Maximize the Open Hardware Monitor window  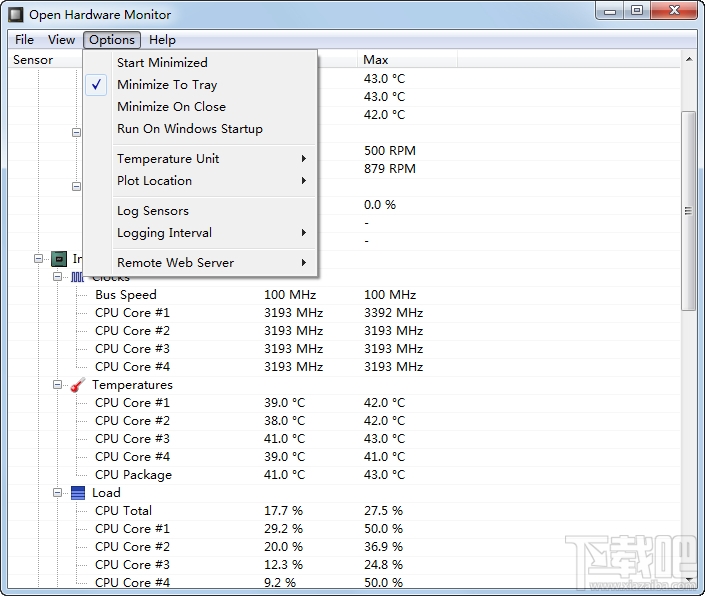coord(637,11)
